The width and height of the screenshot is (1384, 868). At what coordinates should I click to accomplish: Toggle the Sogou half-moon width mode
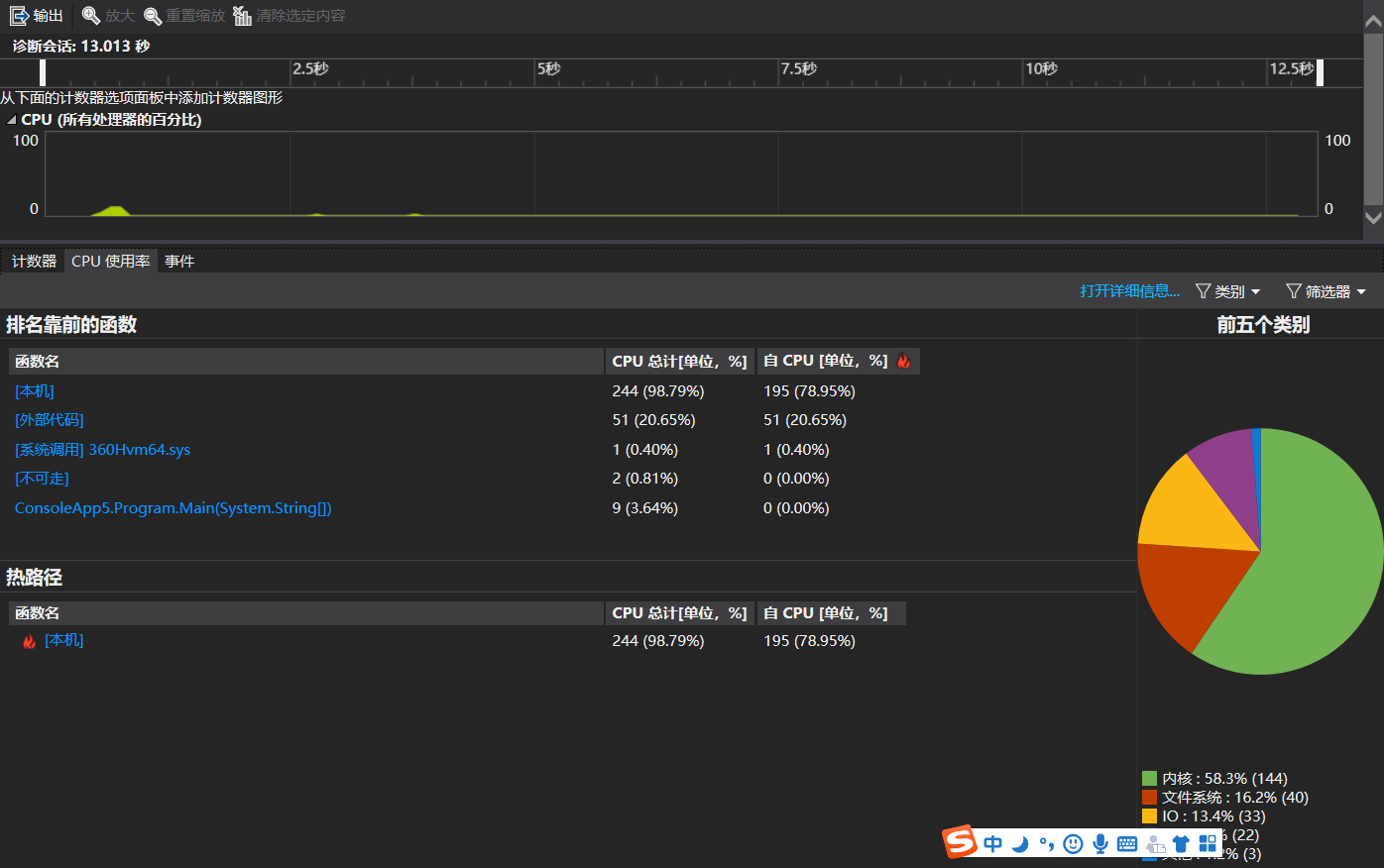[1019, 844]
